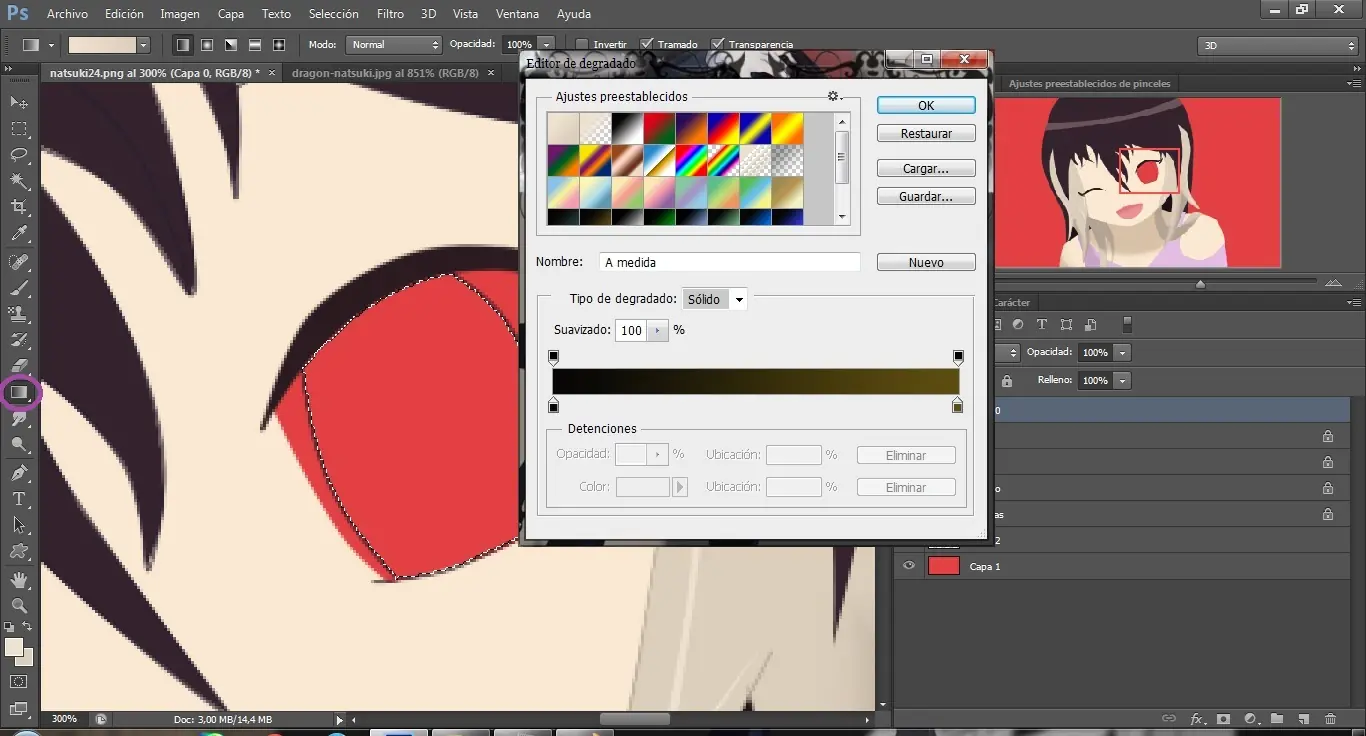
Task: Click the create new layer icon
Action: [x=1304, y=719]
